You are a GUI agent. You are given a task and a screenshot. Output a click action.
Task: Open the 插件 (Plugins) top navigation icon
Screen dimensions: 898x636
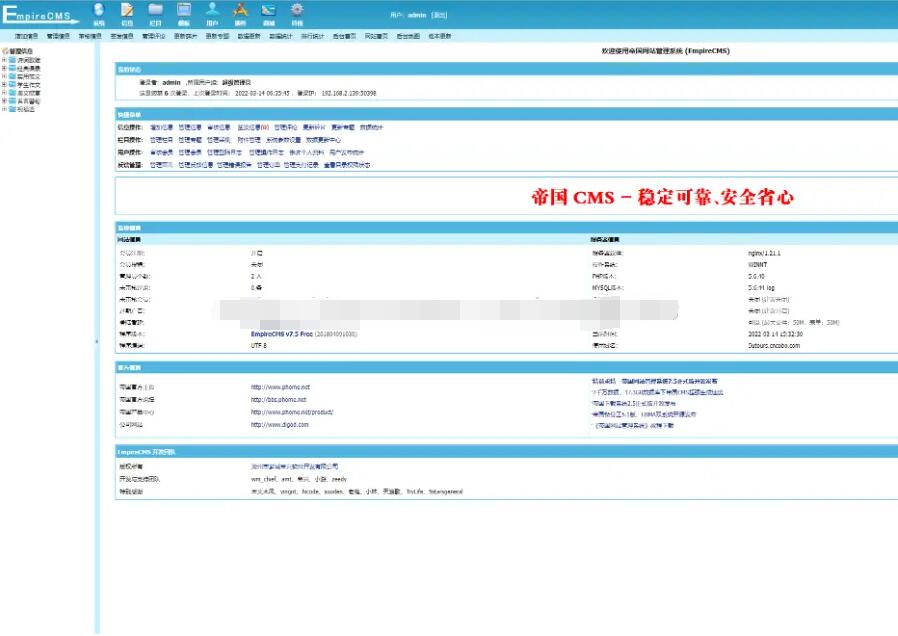pos(238,12)
